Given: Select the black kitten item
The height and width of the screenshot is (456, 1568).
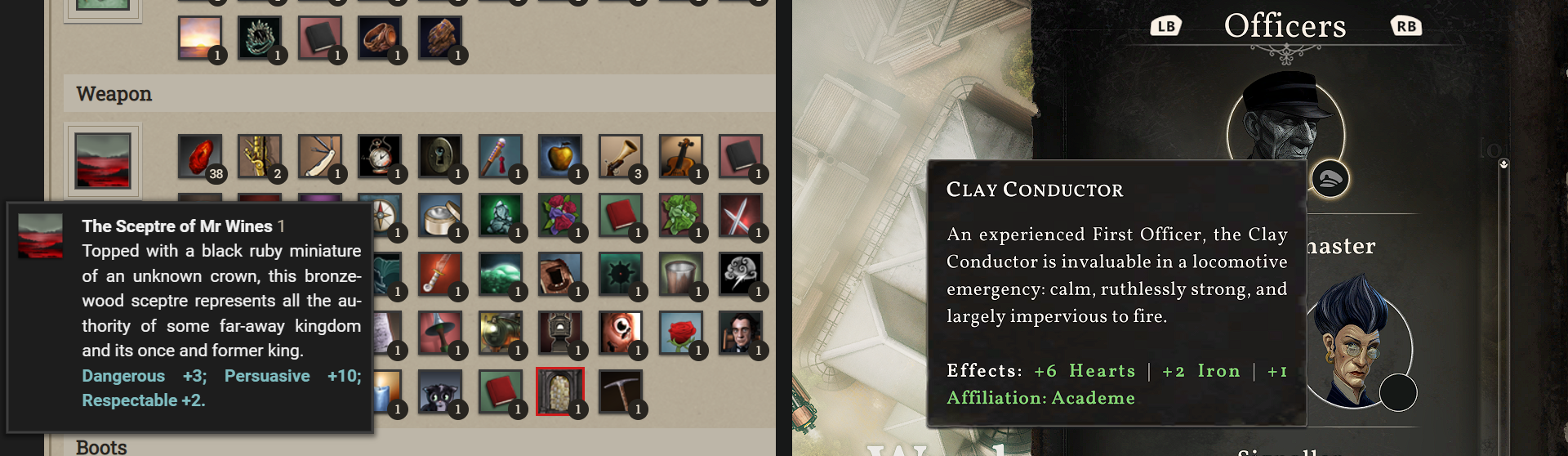Looking at the screenshot, I should point(440,391).
